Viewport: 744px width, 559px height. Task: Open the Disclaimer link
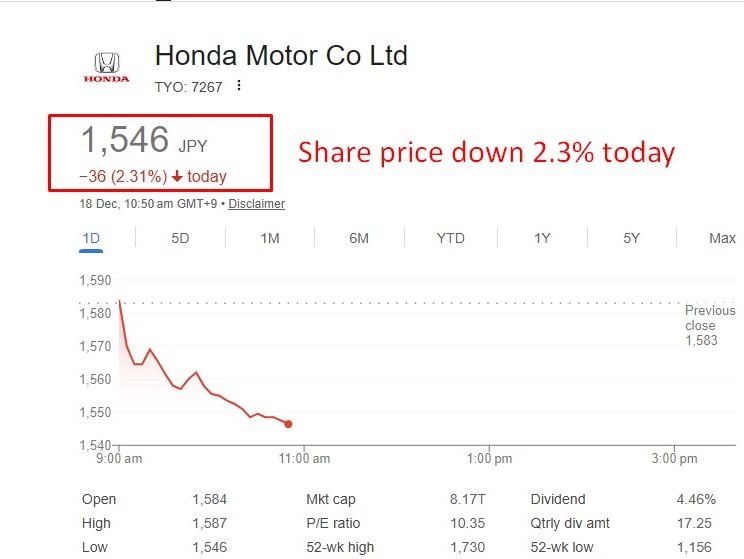tap(256, 204)
